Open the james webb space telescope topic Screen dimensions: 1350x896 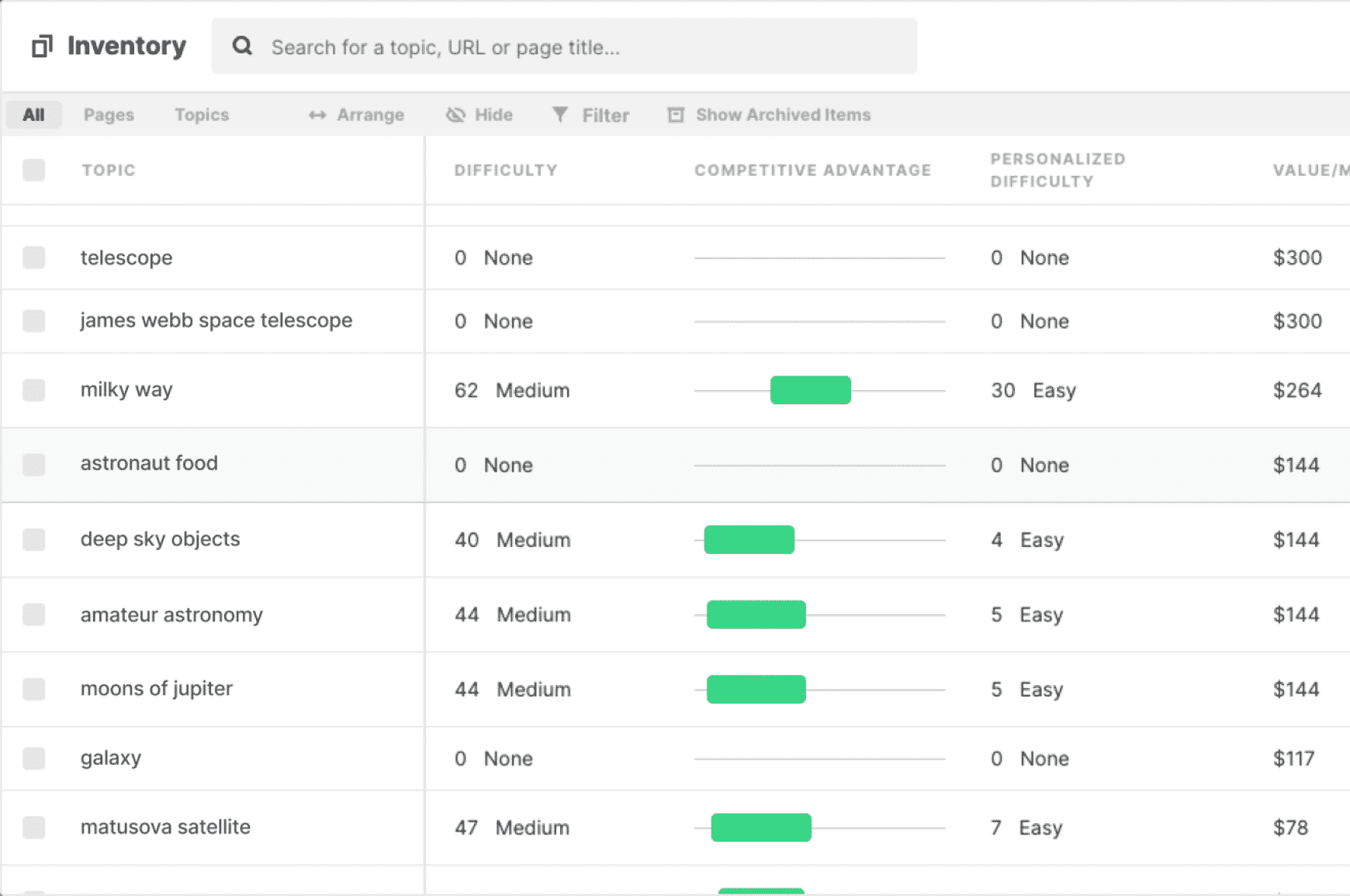click(216, 320)
